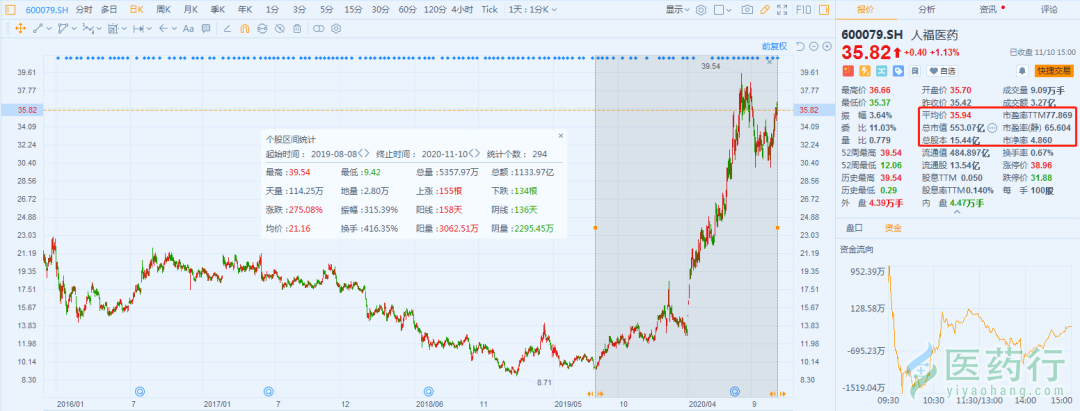Click first event marker on time axis
The width and height of the screenshot is (1080, 411).
click(x=140, y=391)
